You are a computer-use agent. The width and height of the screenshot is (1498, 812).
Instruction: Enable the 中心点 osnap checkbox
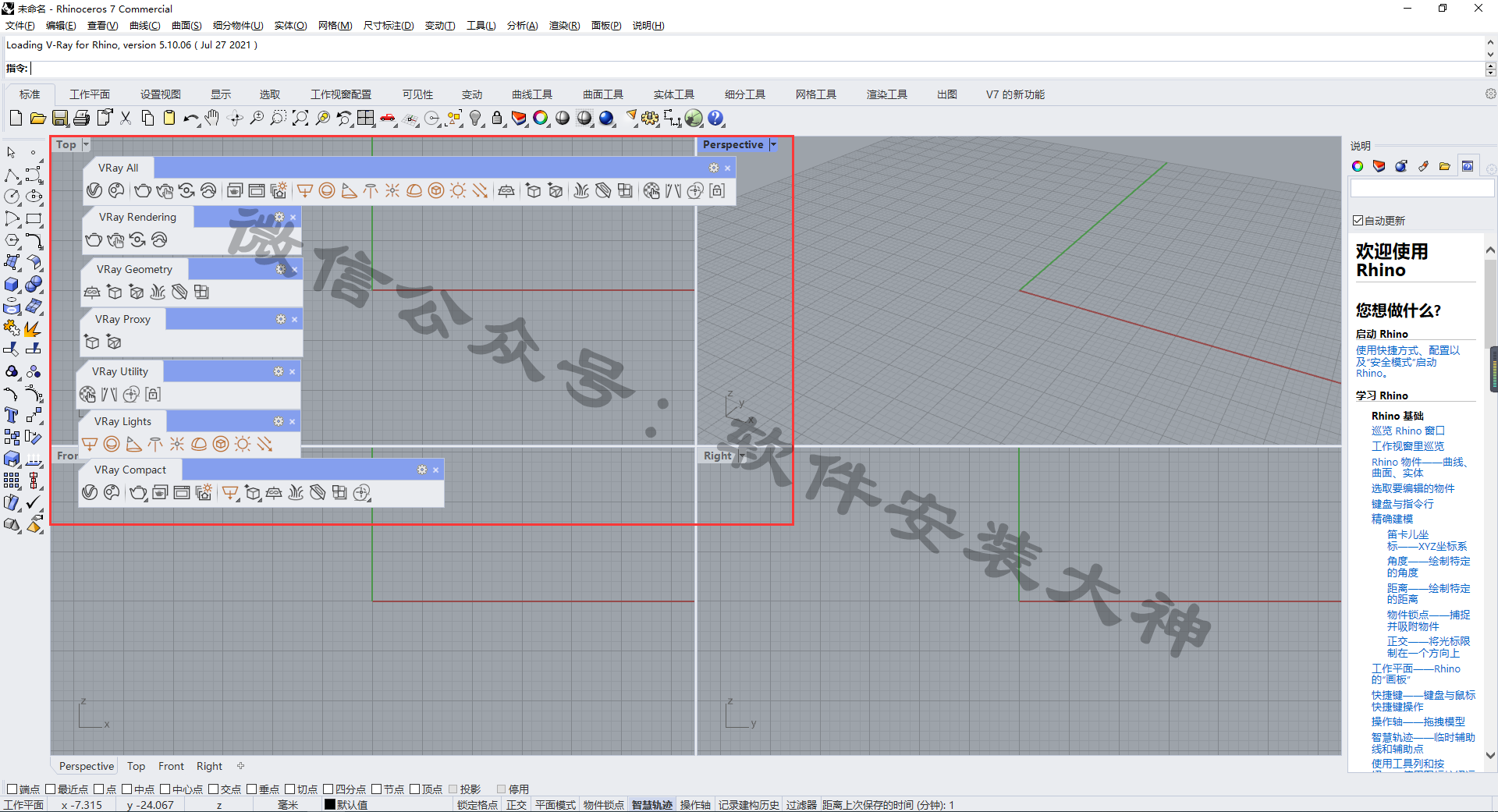coord(165,789)
